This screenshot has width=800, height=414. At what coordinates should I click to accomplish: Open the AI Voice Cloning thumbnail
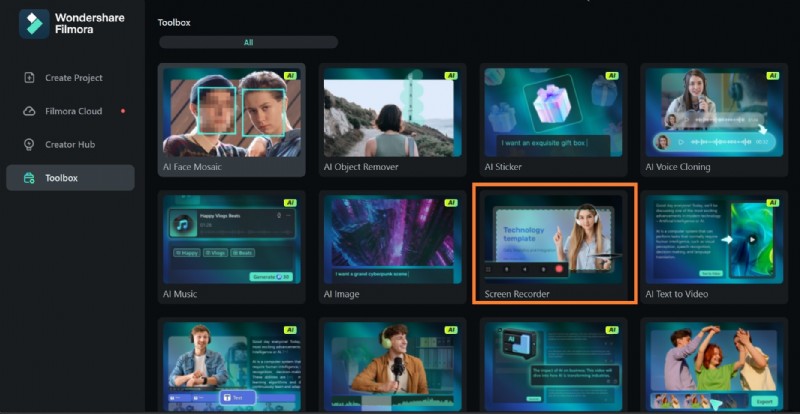click(x=714, y=112)
